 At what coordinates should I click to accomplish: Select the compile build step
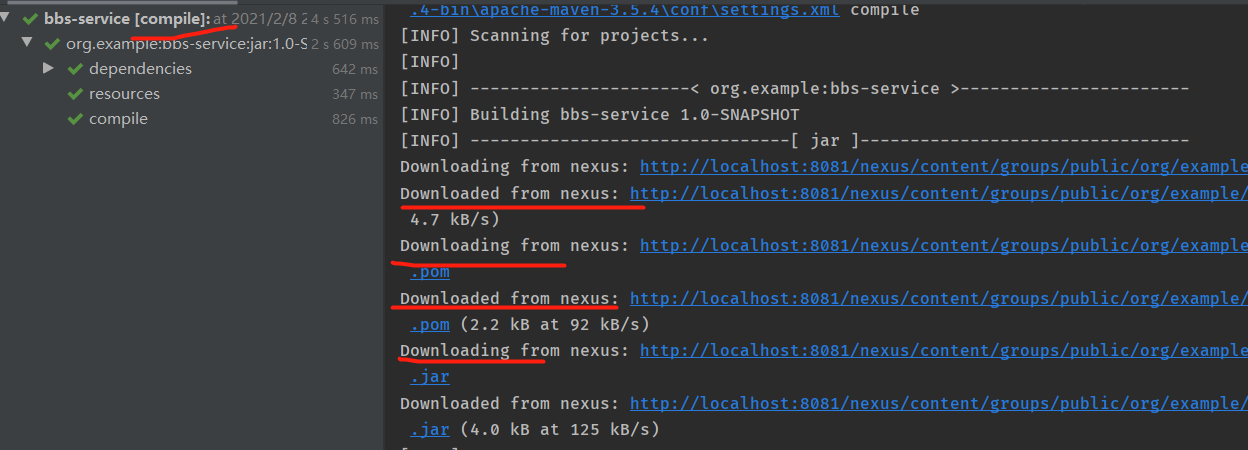[190, 119]
